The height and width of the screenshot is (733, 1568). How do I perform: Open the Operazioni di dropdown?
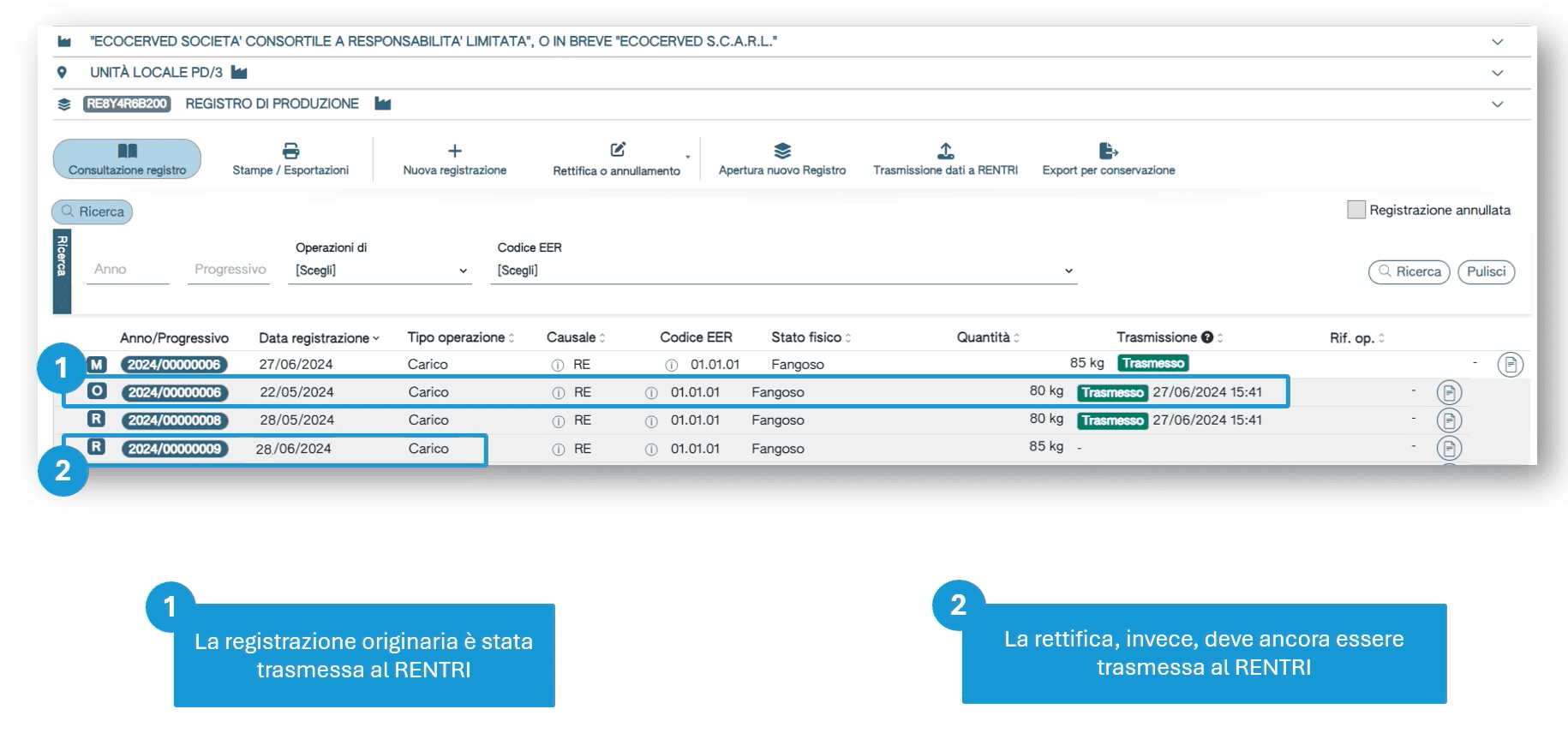pyautogui.click(x=380, y=271)
